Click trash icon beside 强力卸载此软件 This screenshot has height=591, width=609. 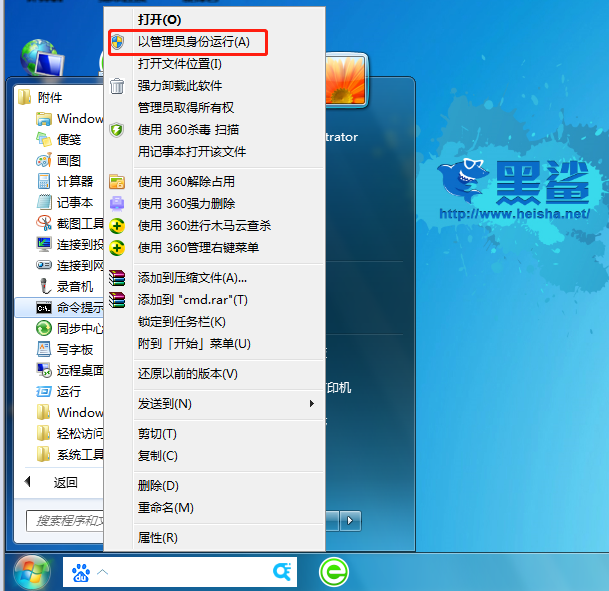pos(117,85)
